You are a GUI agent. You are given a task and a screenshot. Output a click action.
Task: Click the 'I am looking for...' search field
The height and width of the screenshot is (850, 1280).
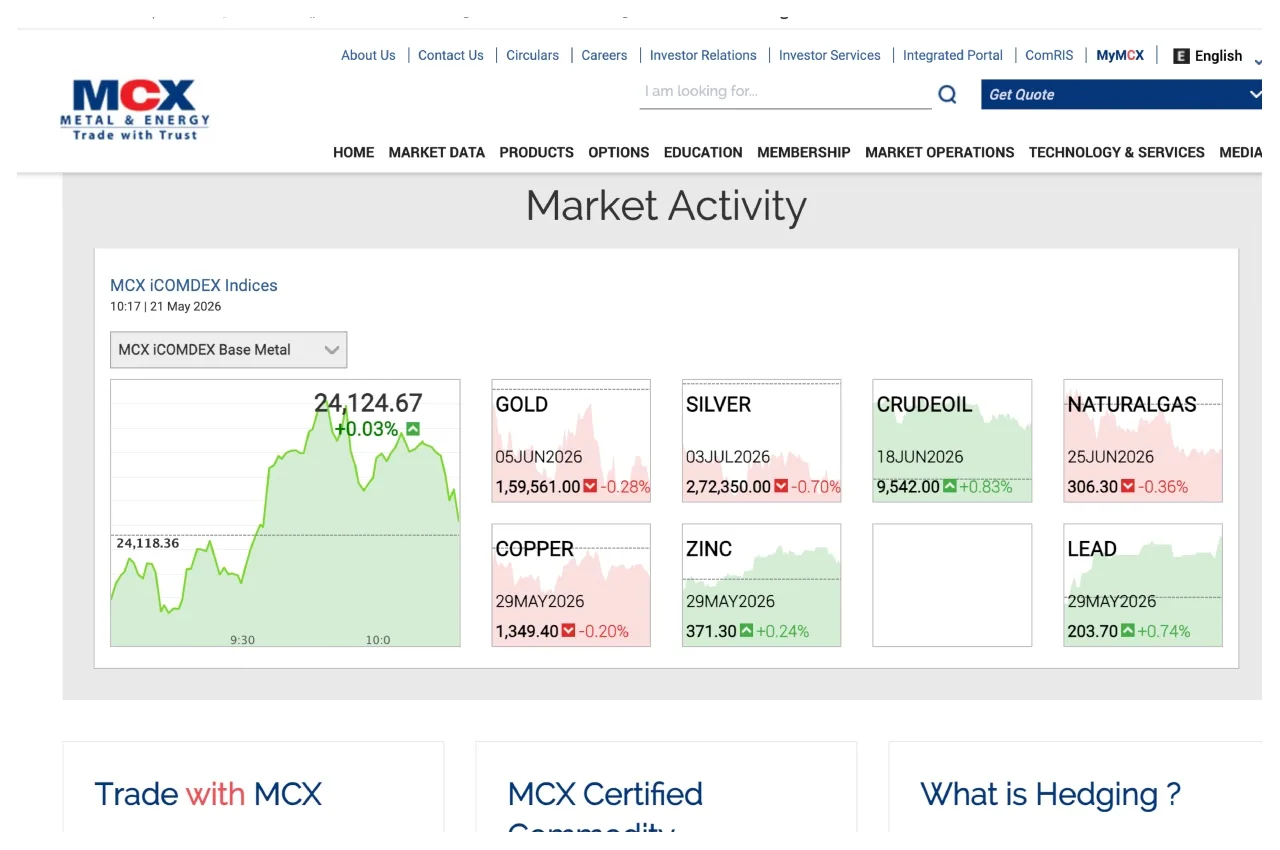coord(785,92)
